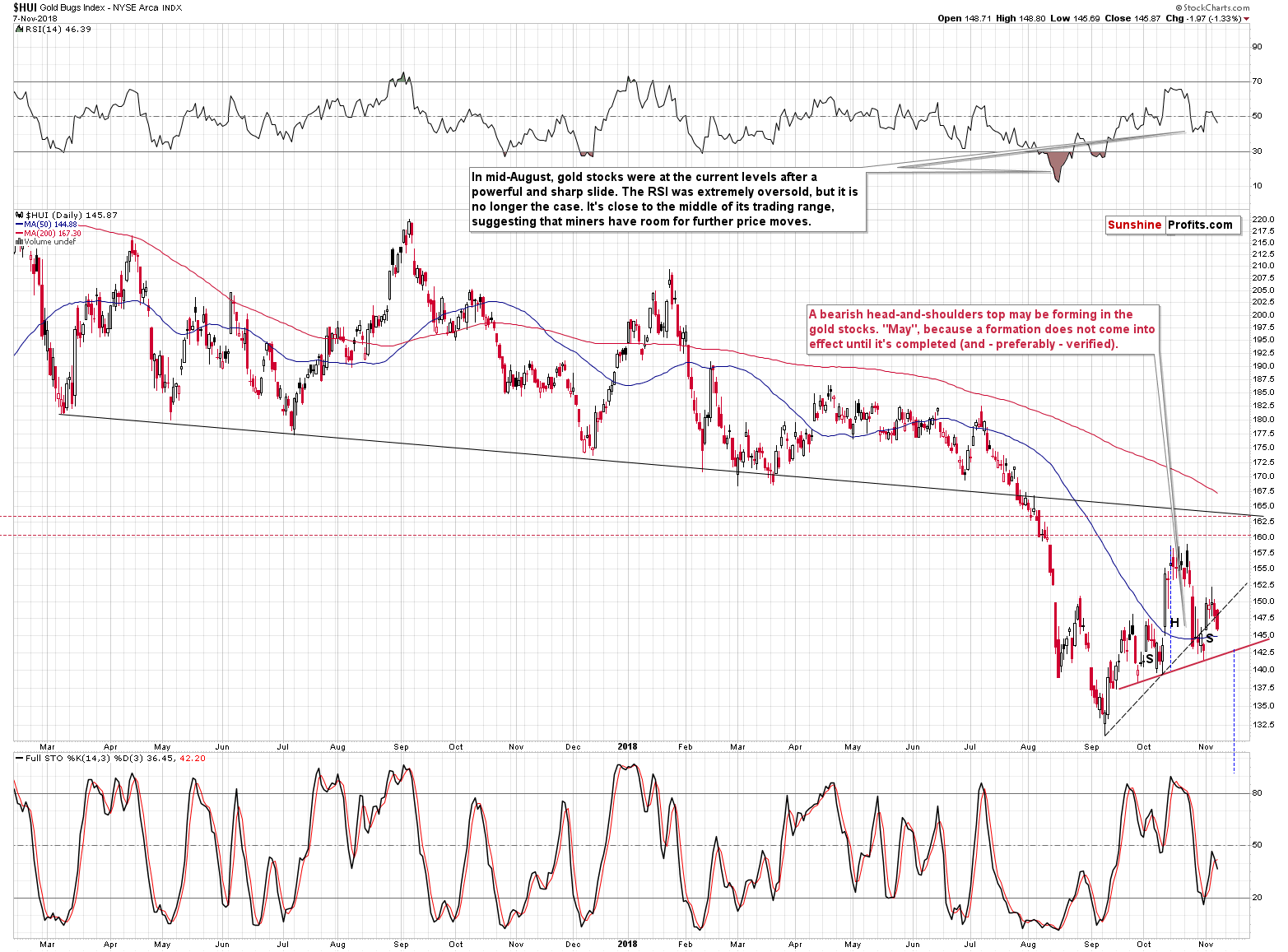Click the 90 level label in RSI panel
The height and width of the screenshot is (952, 1288).
1257,47
